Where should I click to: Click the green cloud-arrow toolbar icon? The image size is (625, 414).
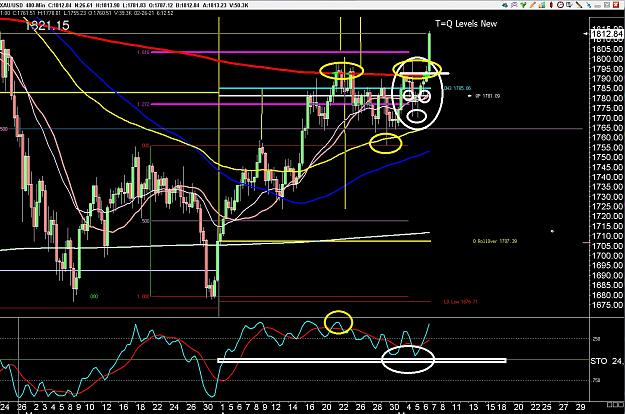coord(505,5)
